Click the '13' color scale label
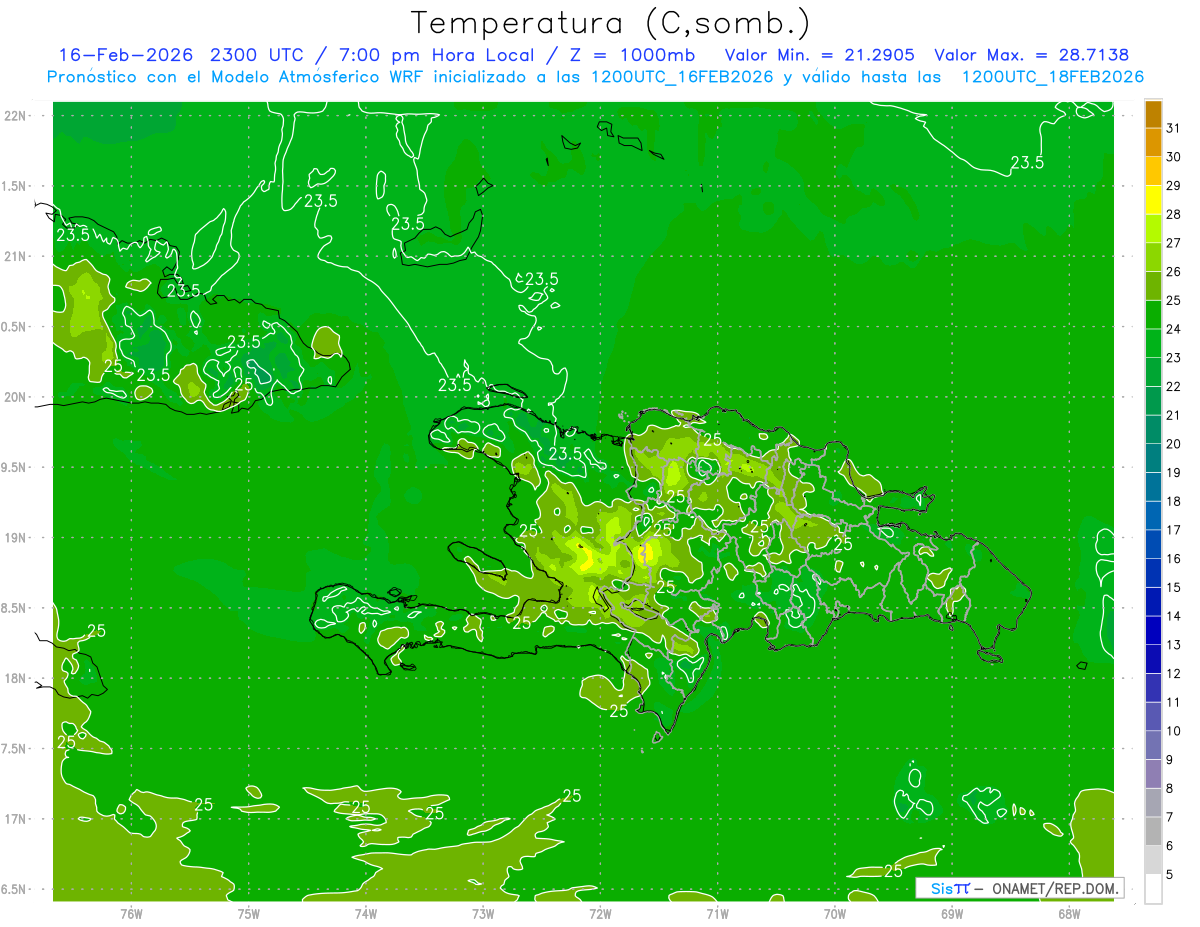The image size is (1200, 927). [x=1173, y=645]
